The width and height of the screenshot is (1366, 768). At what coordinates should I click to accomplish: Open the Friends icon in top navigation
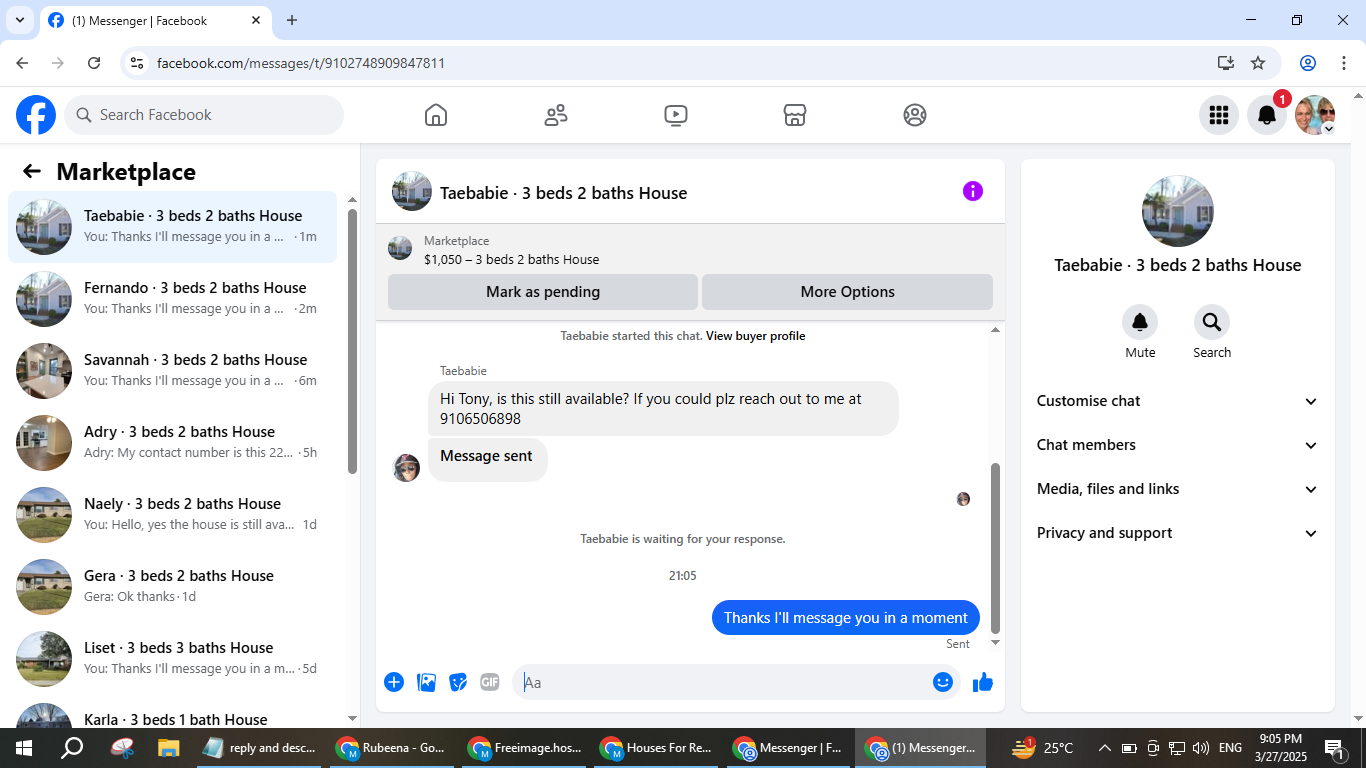(556, 115)
